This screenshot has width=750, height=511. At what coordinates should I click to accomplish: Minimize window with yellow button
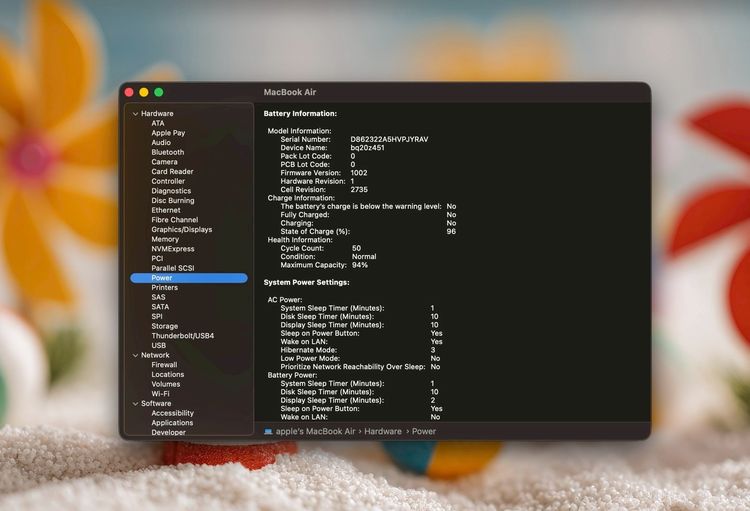click(x=143, y=92)
